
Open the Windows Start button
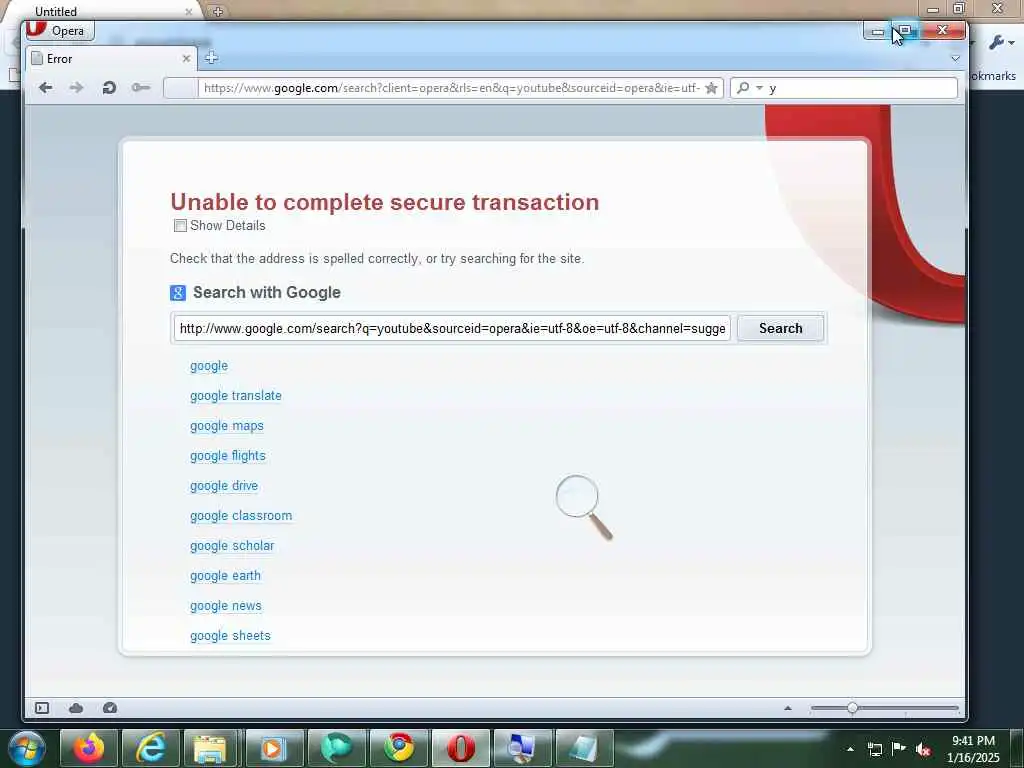pos(26,748)
